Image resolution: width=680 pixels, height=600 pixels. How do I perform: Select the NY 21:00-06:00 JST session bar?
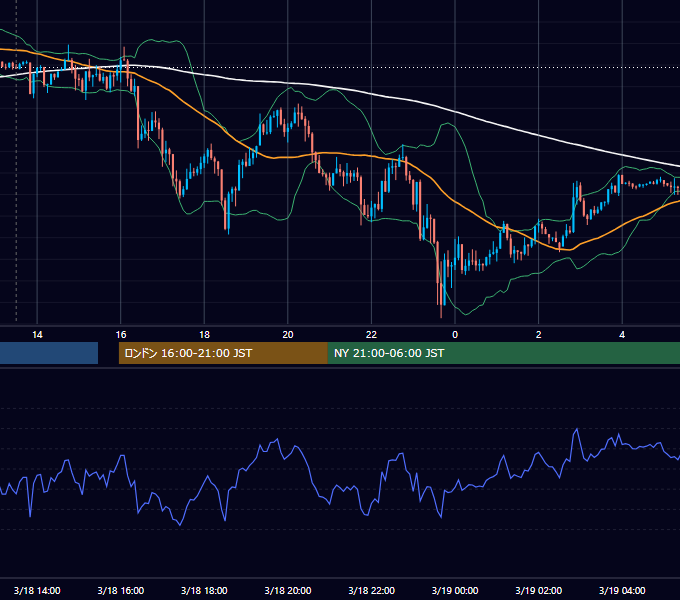[x=504, y=353]
